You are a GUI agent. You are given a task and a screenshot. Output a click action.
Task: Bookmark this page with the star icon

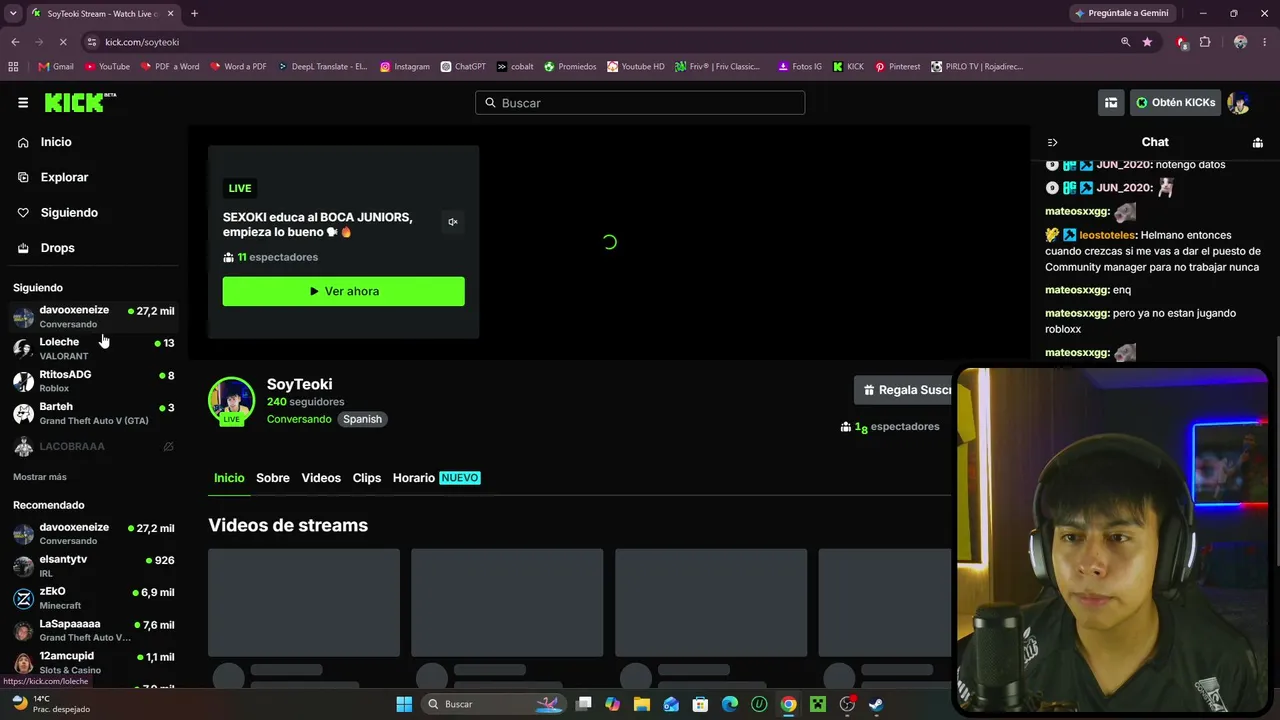pos(1147,42)
